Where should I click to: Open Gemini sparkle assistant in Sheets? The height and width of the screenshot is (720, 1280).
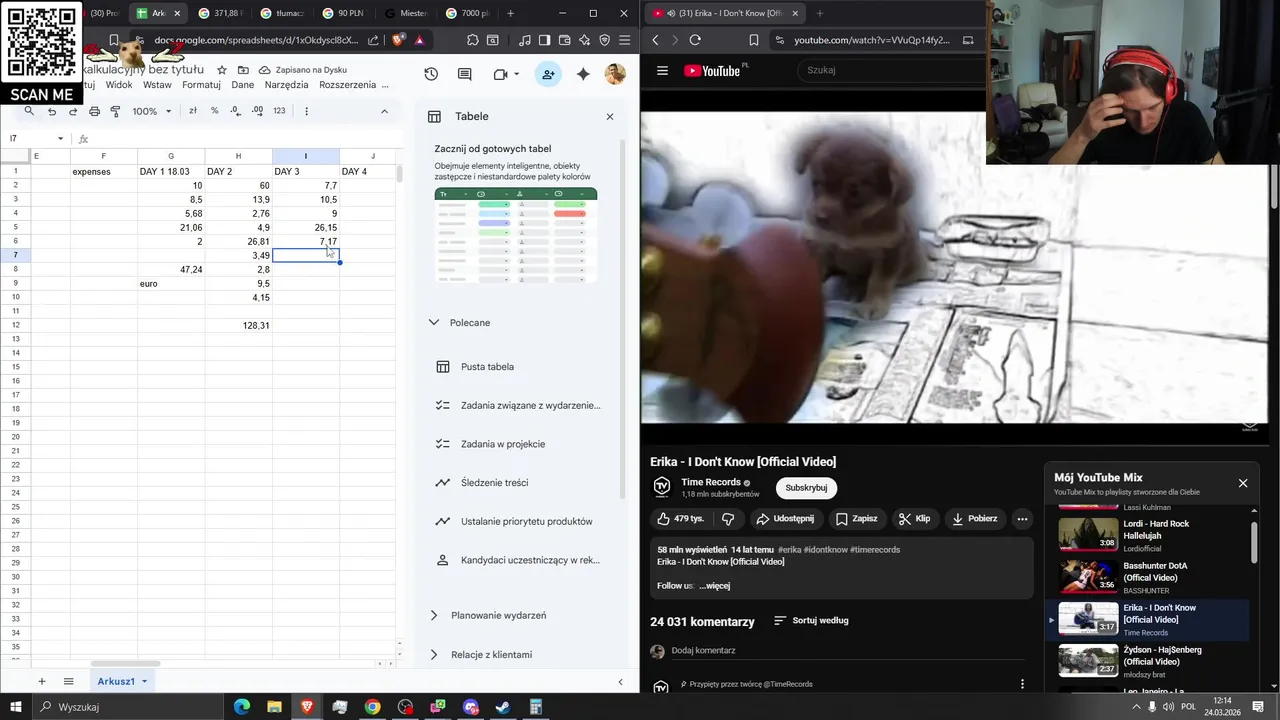[x=583, y=74]
